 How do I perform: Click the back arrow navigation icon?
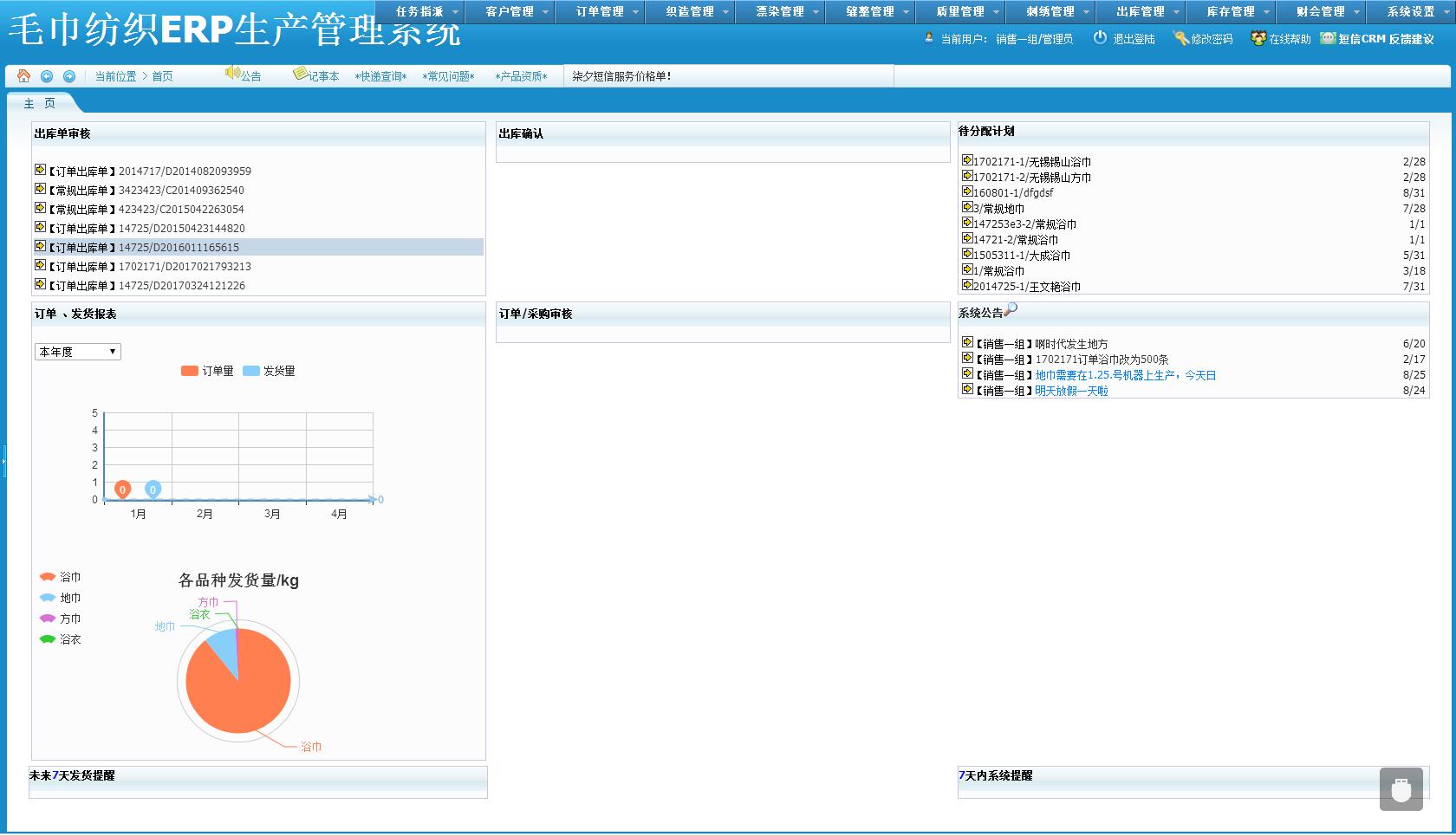47,76
